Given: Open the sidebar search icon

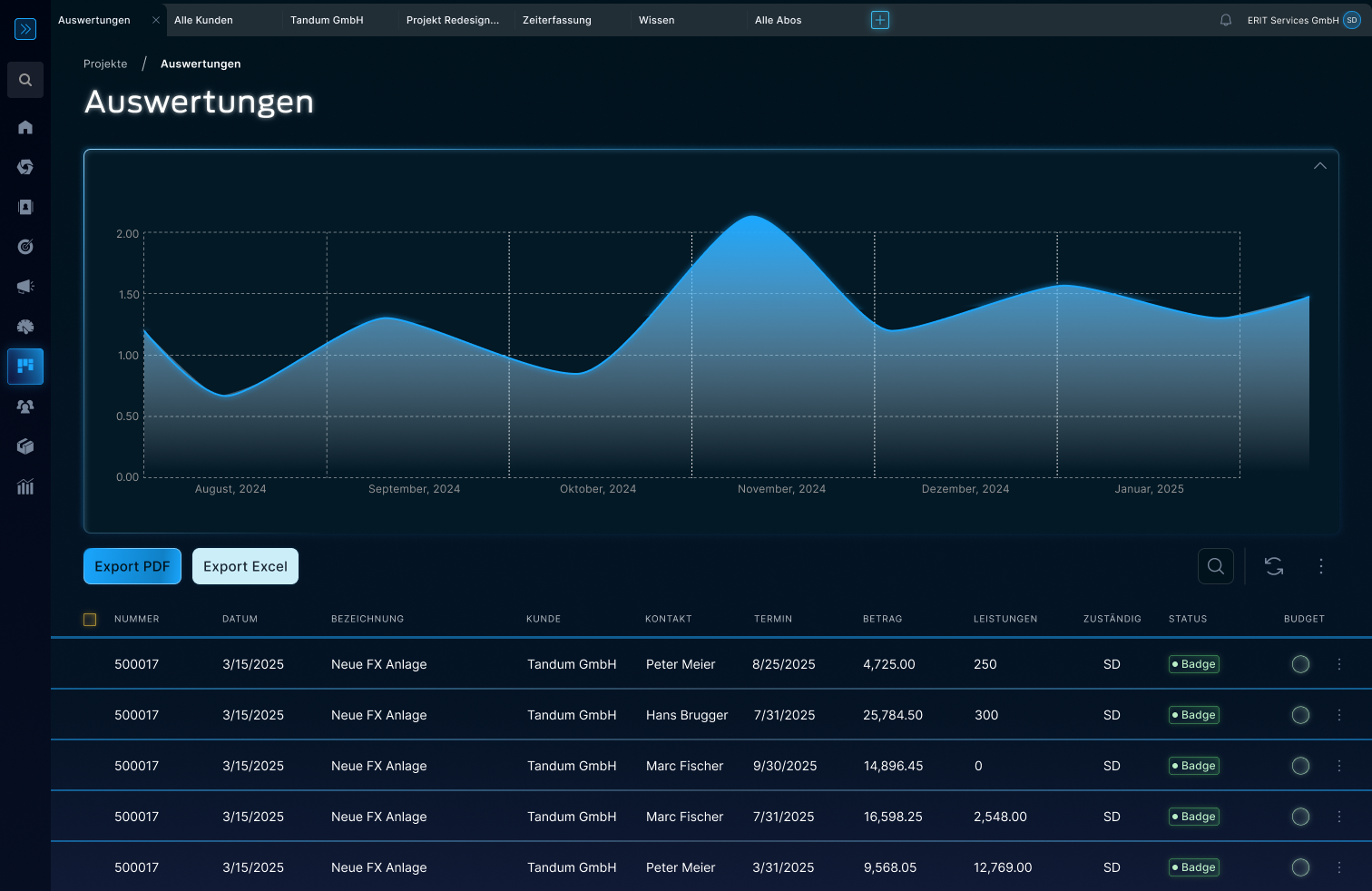Looking at the screenshot, I should (x=25, y=80).
